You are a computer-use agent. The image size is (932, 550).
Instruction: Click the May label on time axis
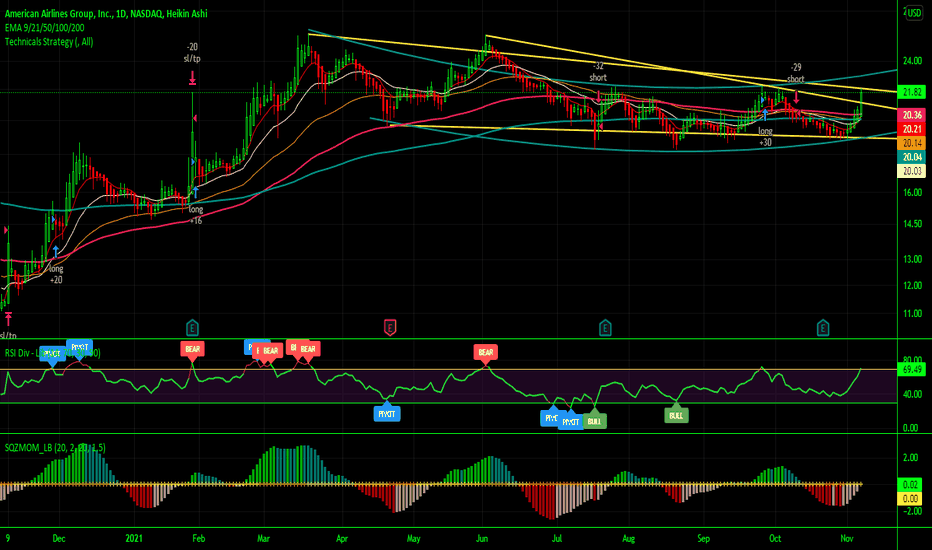tap(414, 539)
